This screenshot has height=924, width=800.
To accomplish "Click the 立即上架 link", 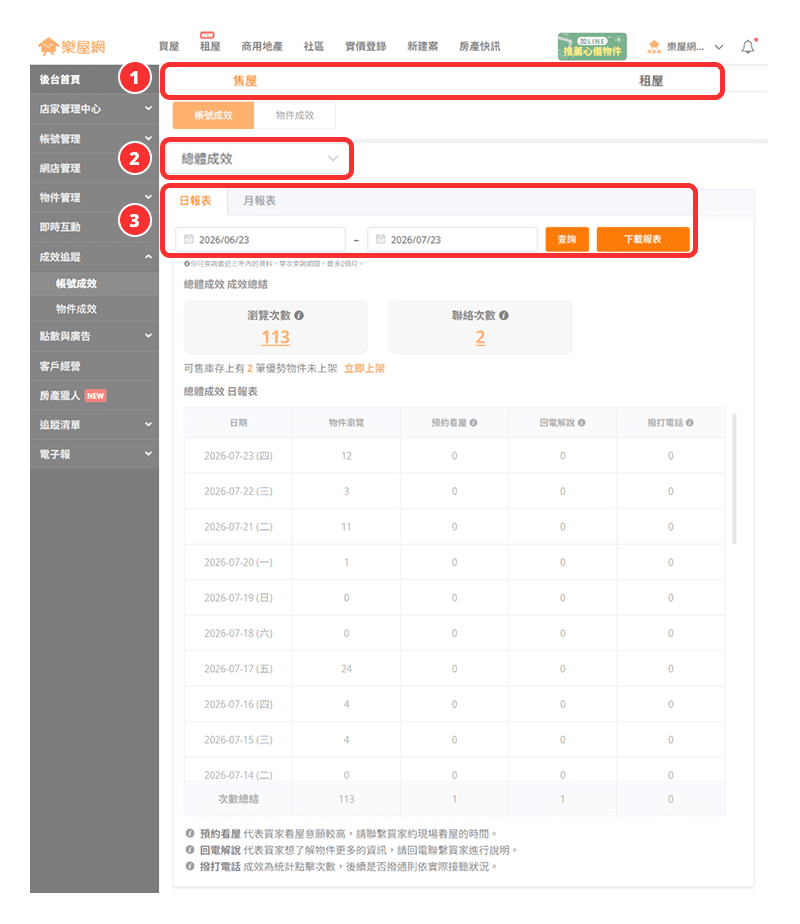I will 364,368.
